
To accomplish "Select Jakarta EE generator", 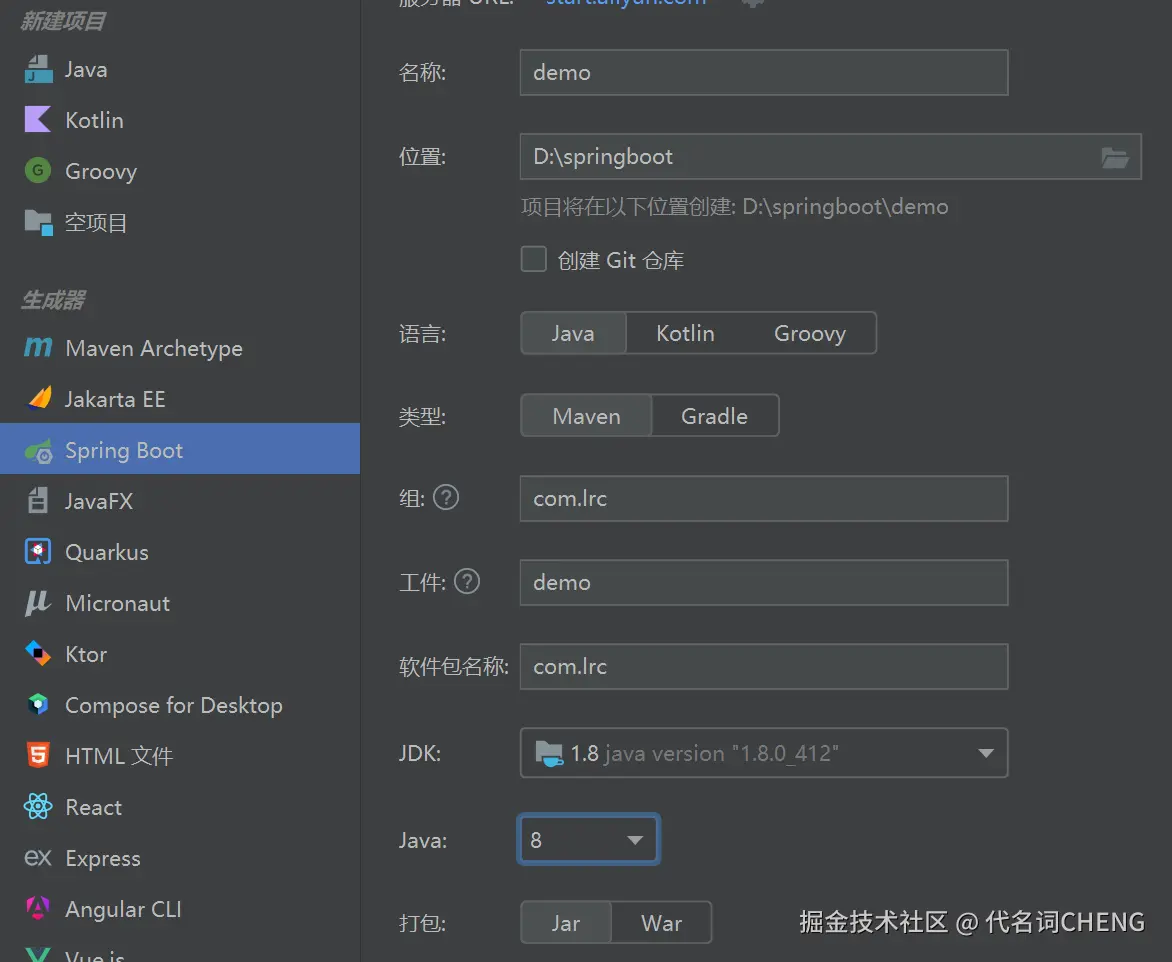I will point(179,398).
